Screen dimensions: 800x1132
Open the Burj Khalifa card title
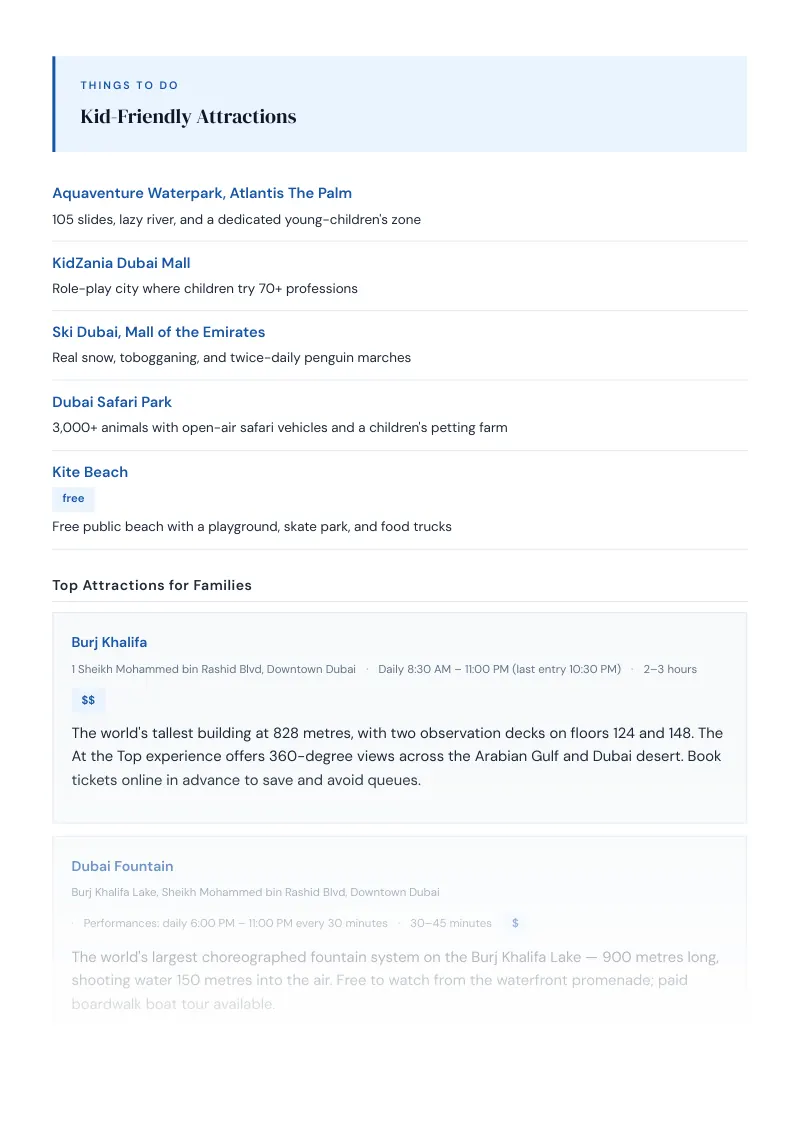[109, 643]
